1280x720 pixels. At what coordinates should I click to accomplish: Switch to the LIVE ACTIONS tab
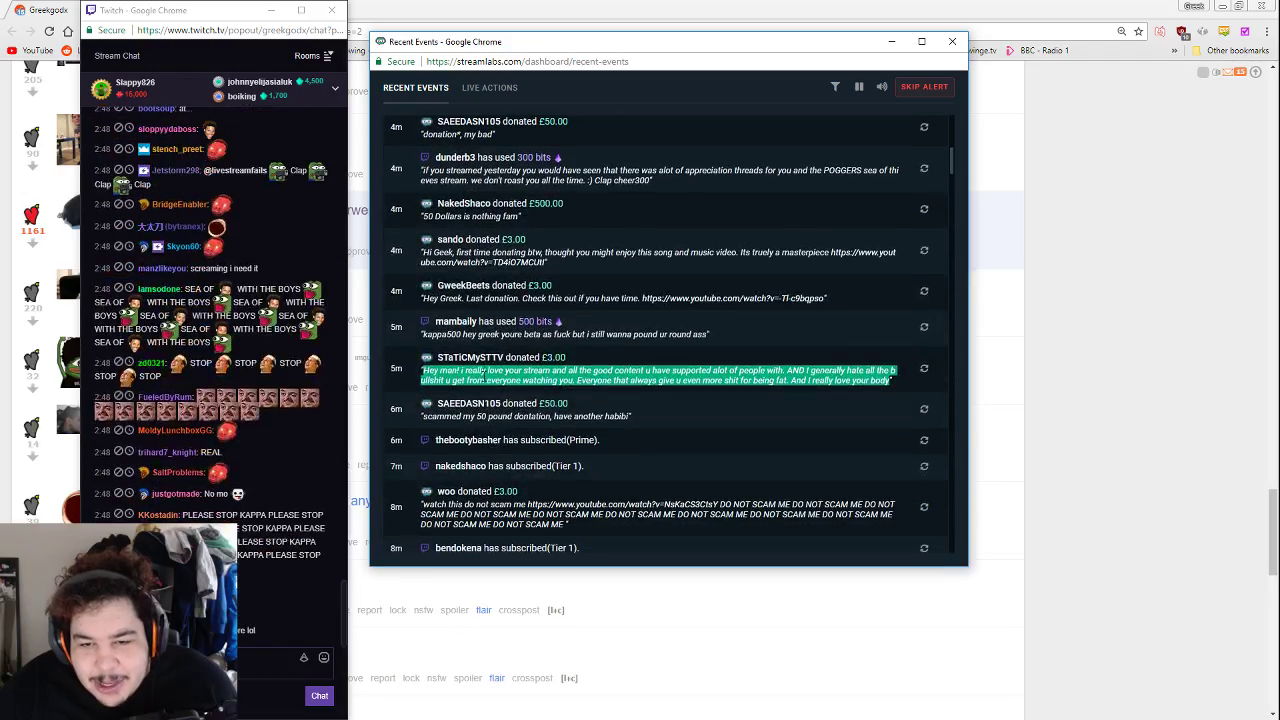click(490, 88)
